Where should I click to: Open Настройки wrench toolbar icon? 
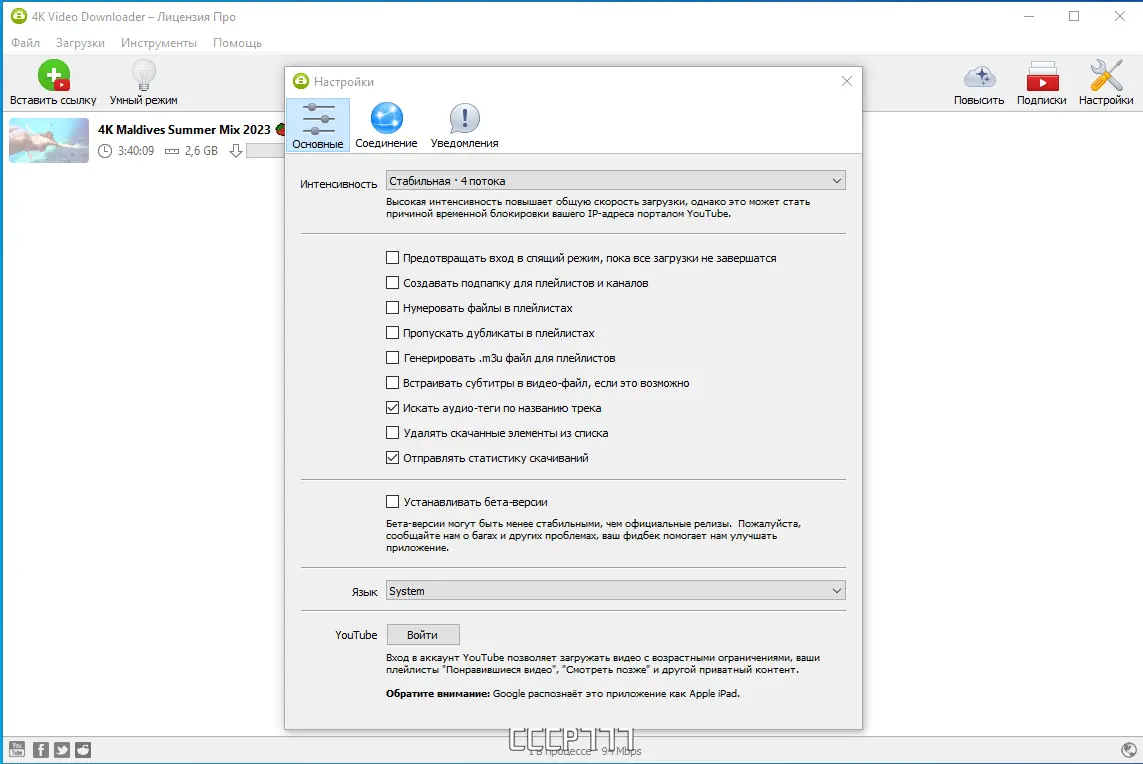tap(1106, 75)
